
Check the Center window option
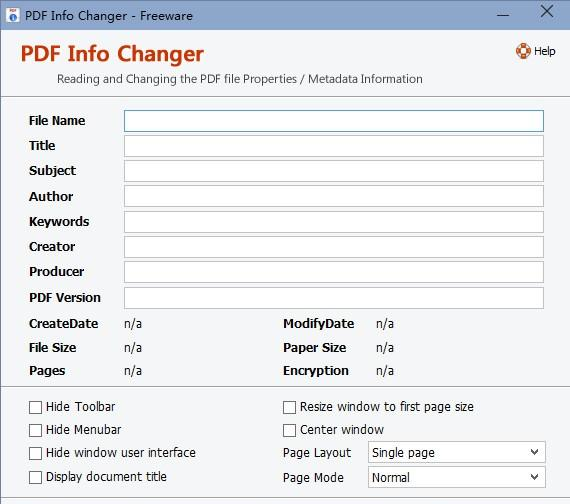tap(289, 430)
